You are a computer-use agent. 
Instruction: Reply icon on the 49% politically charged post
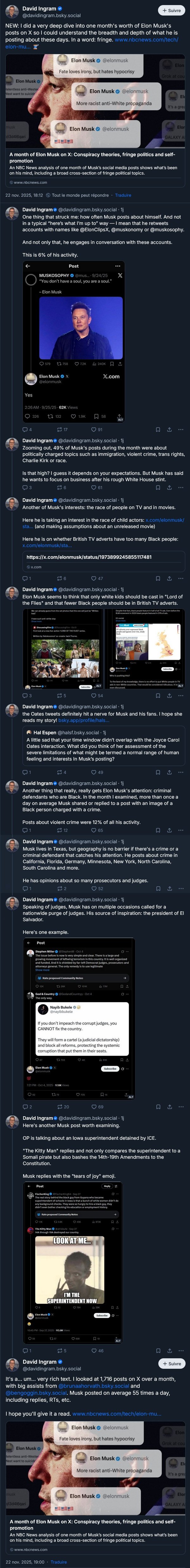[x=25, y=488]
